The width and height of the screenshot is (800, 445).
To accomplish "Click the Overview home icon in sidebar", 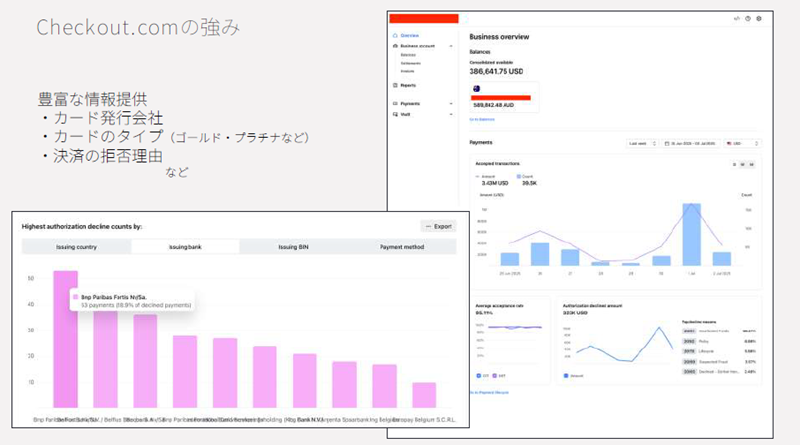I will coord(395,35).
